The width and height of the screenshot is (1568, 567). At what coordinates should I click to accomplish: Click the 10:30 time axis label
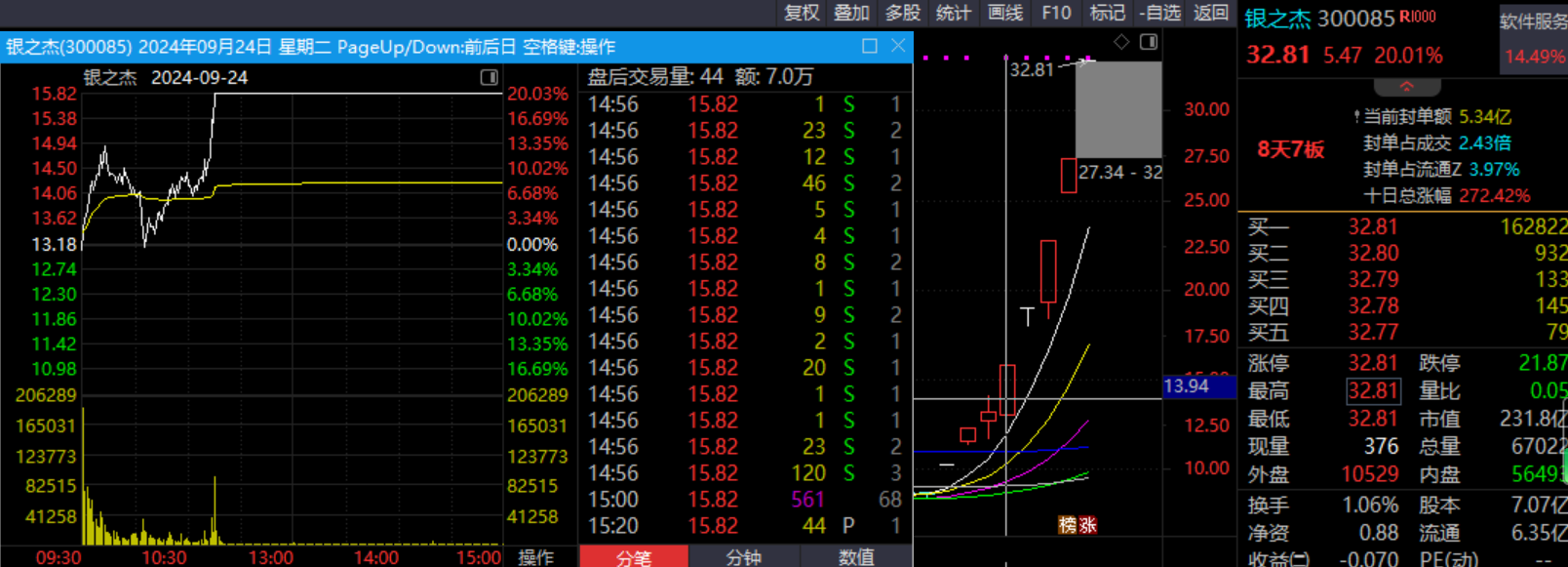point(165,557)
